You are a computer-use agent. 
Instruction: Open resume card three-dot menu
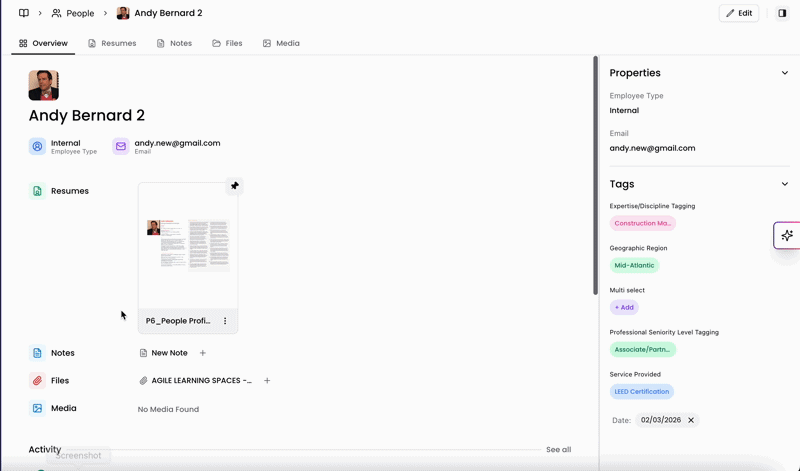(225, 321)
